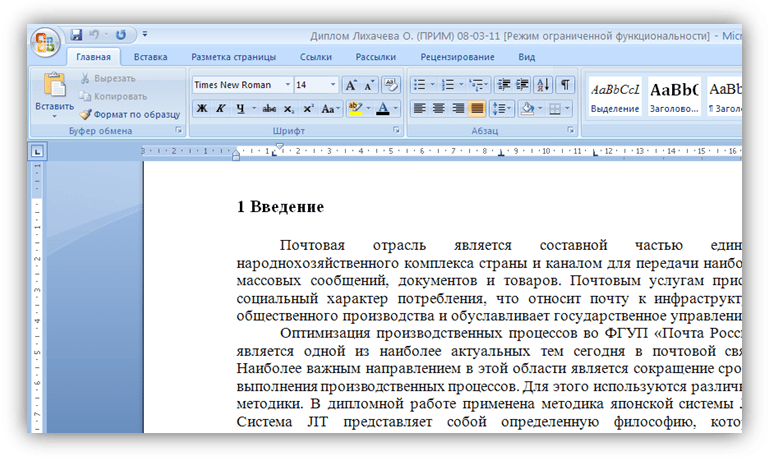Align text left
The height and width of the screenshot is (457, 768).
pyautogui.click(x=419, y=108)
